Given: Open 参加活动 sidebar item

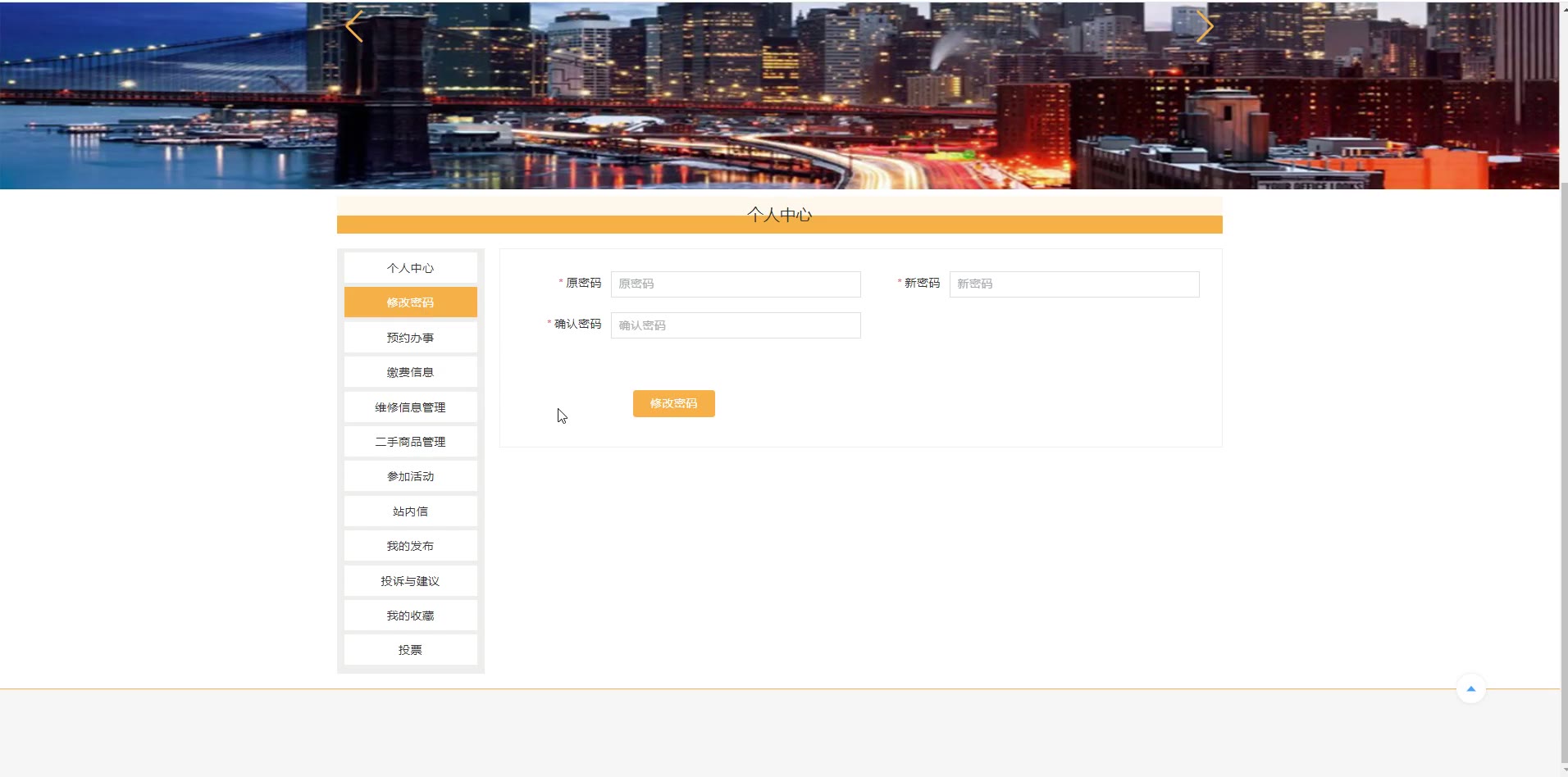Looking at the screenshot, I should [410, 476].
